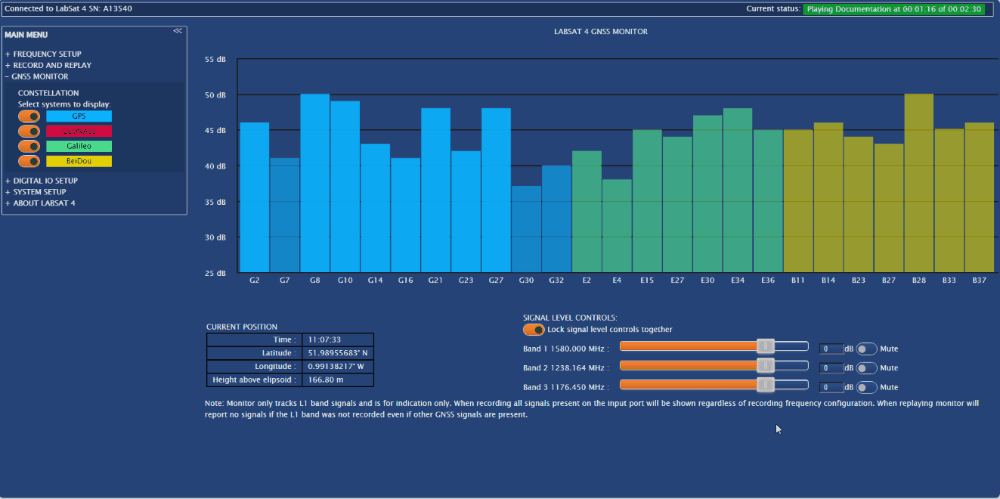
Task: Expand the FREQUENCY SETUP menu
Action: point(43,54)
